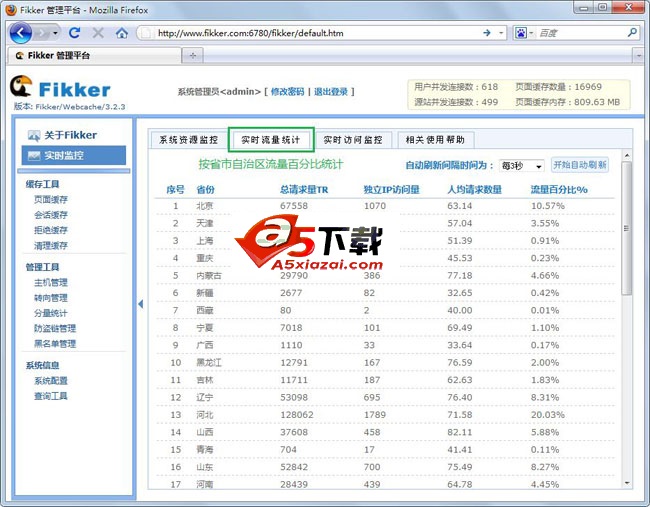The width and height of the screenshot is (650, 507).
Task: Open the address bar history dropdown
Action: pos(501,33)
